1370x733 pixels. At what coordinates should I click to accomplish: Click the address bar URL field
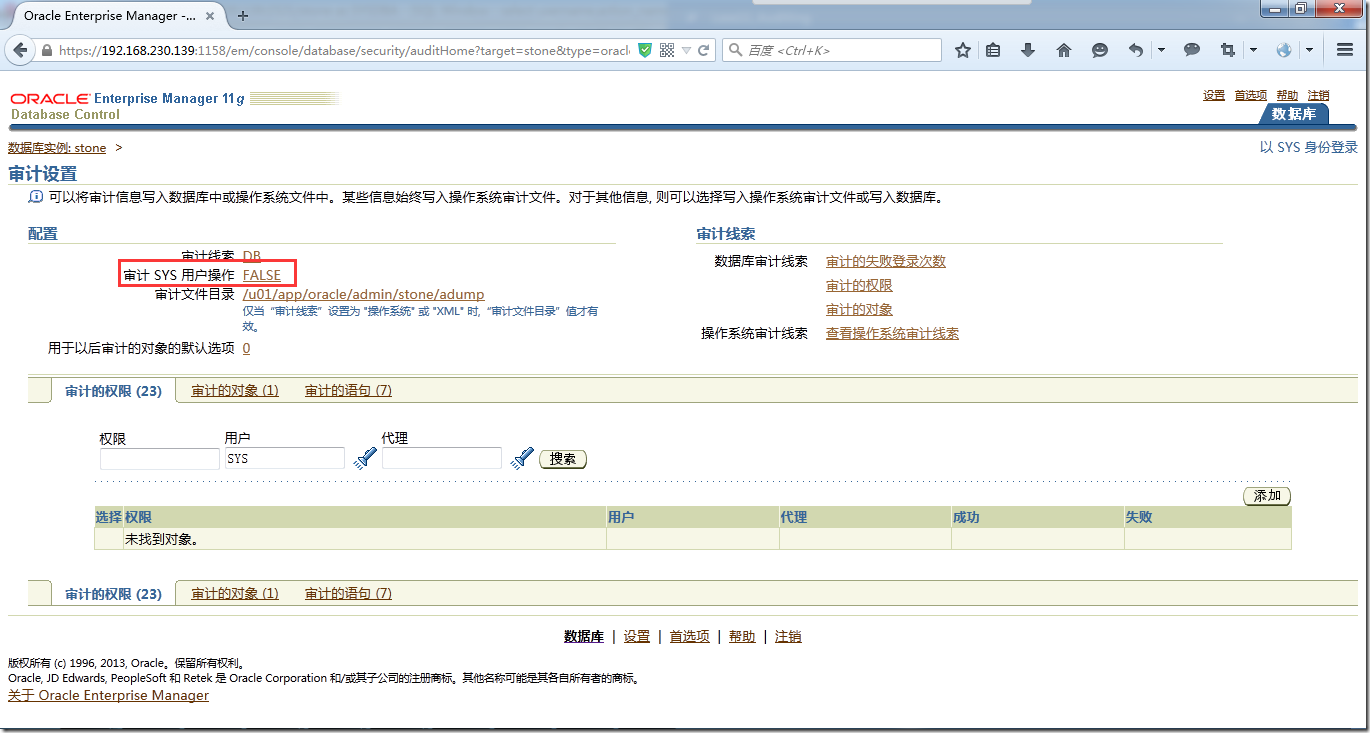(x=344, y=50)
